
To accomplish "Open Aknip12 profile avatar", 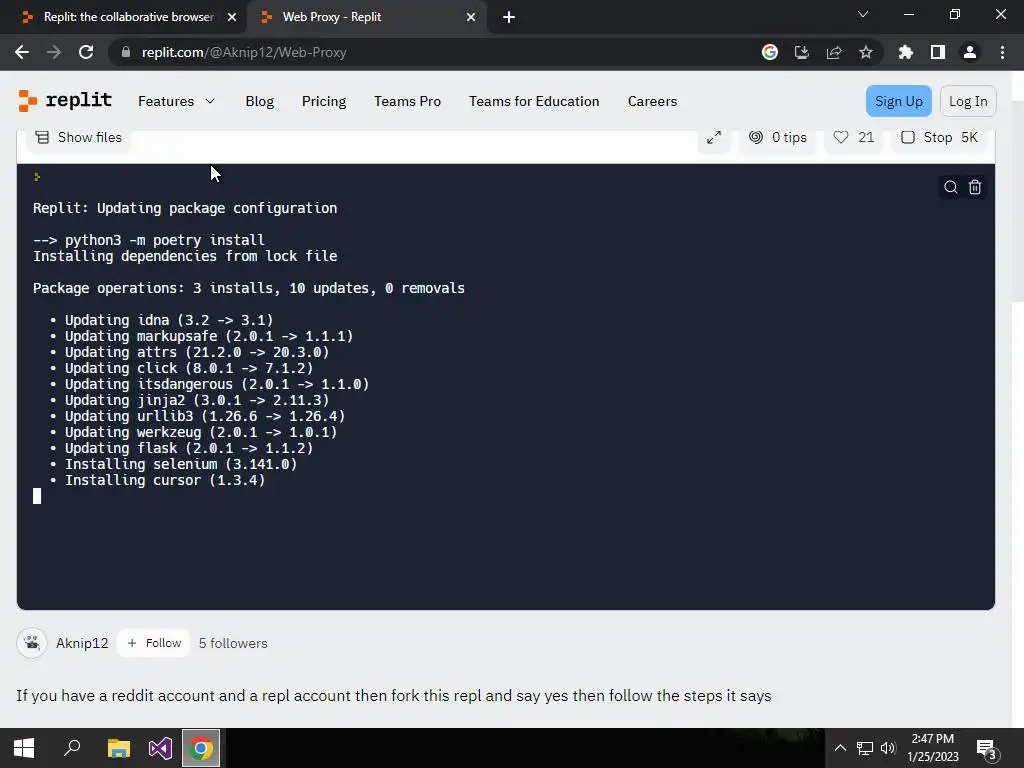I will (x=32, y=643).
